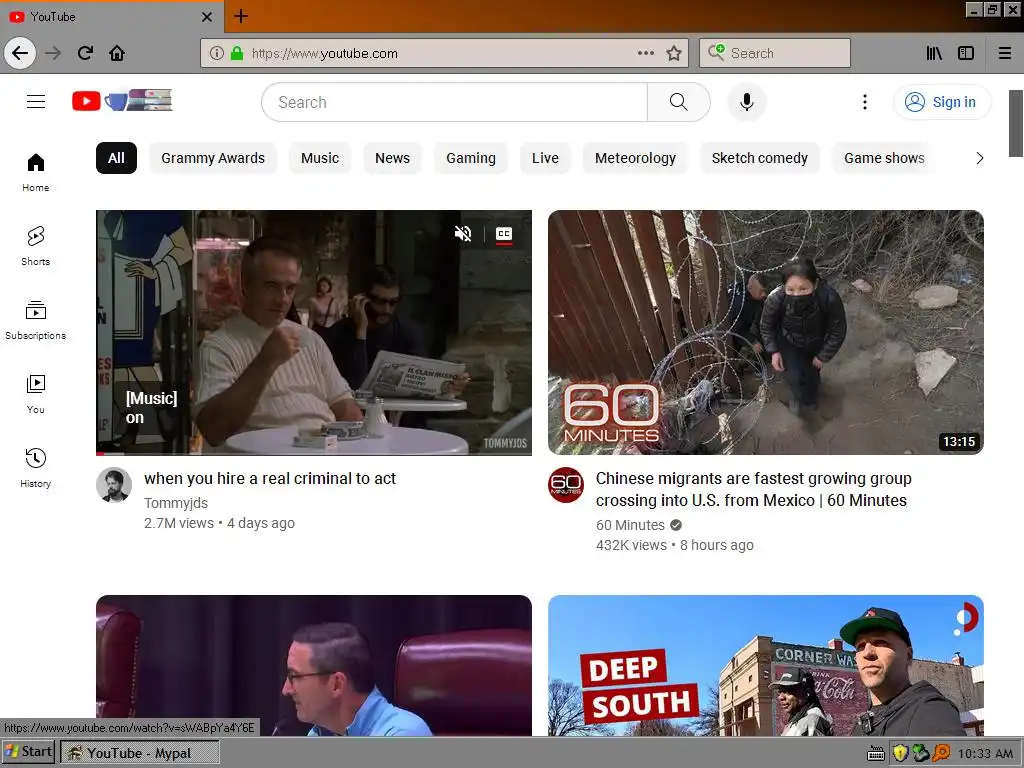Select the News chip
Image resolution: width=1024 pixels, height=768 pixels.
pyautogui.click(x=392, y=158)
